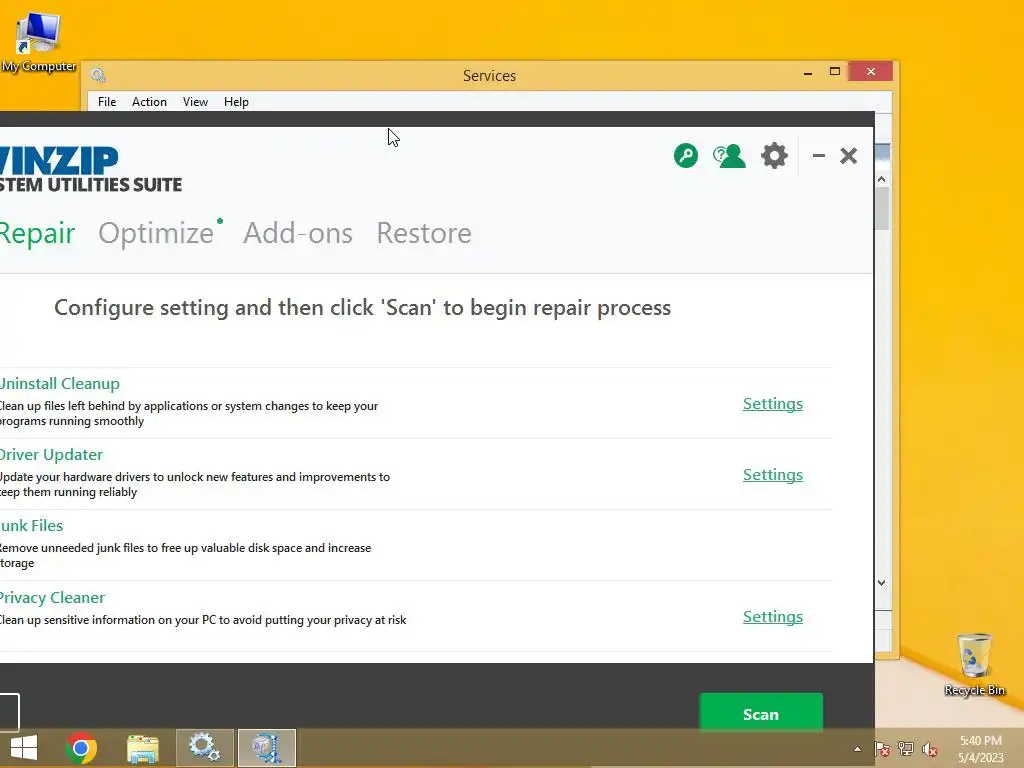Viewport: 1024px width, 768px height.
Task: Click the Services window title icon
Action: (98, 74)
